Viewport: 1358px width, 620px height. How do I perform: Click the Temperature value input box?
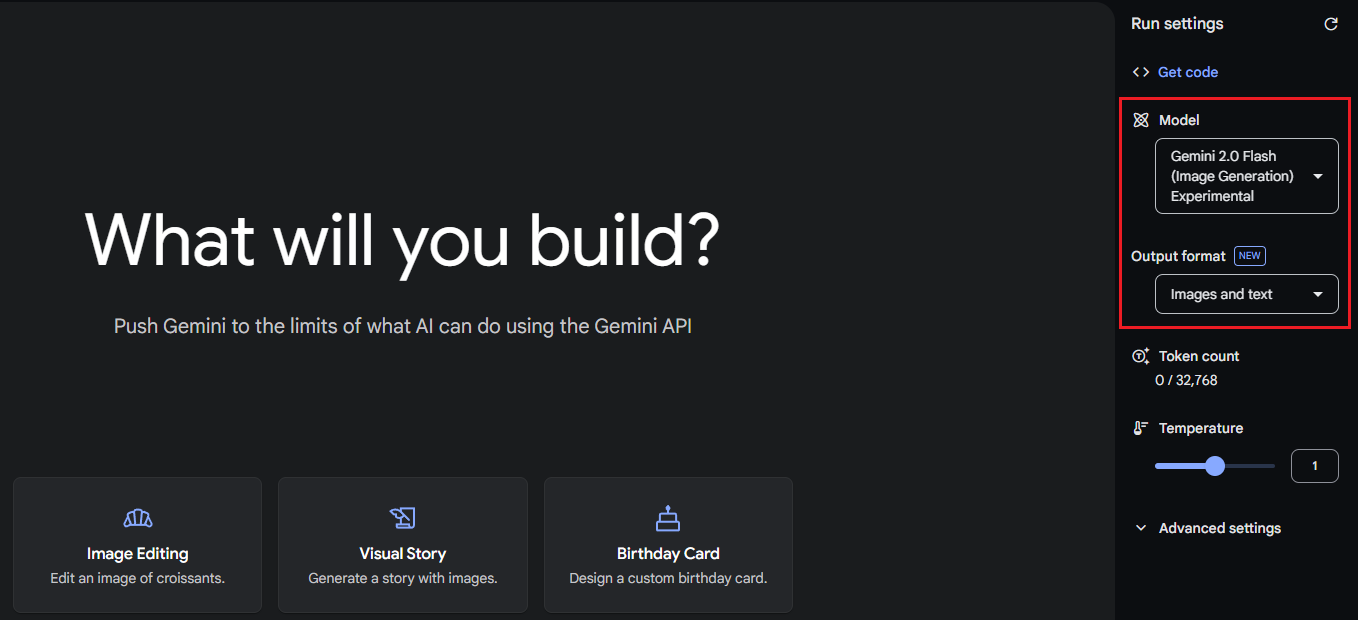[1314, 466]
